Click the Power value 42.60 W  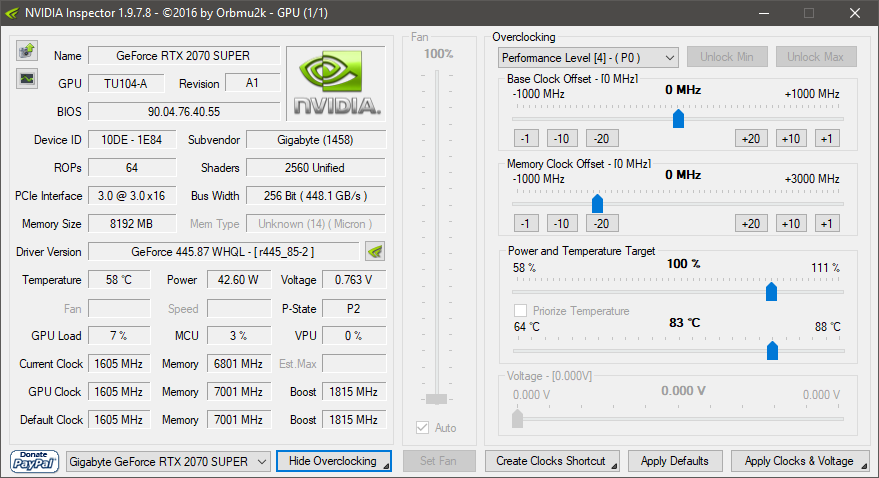(x=239, y=280)
